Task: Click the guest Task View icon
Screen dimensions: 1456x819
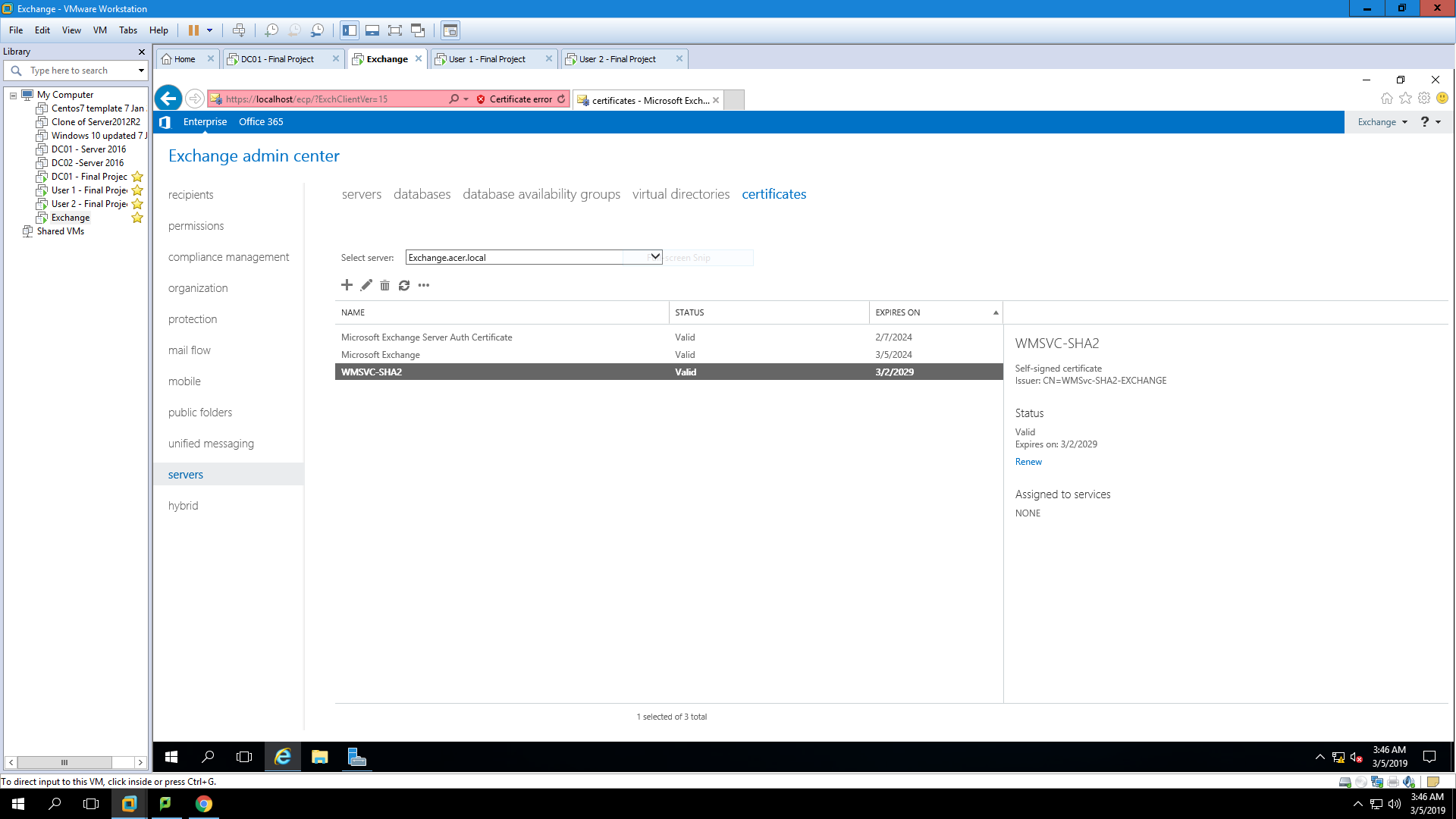Action: pos(244,757)
